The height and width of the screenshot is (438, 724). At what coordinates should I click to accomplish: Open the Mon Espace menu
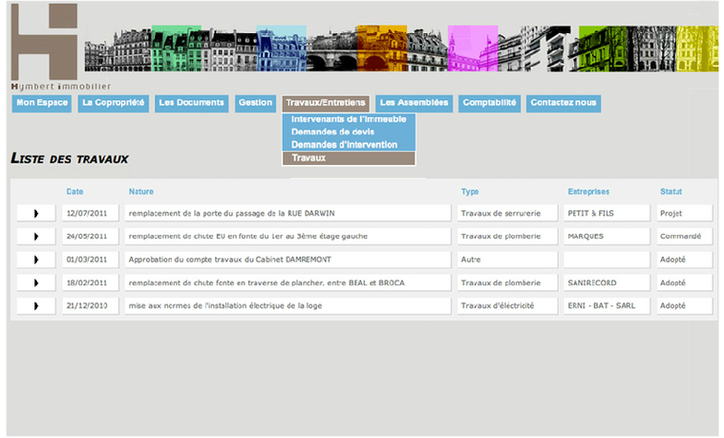(42, 103)
